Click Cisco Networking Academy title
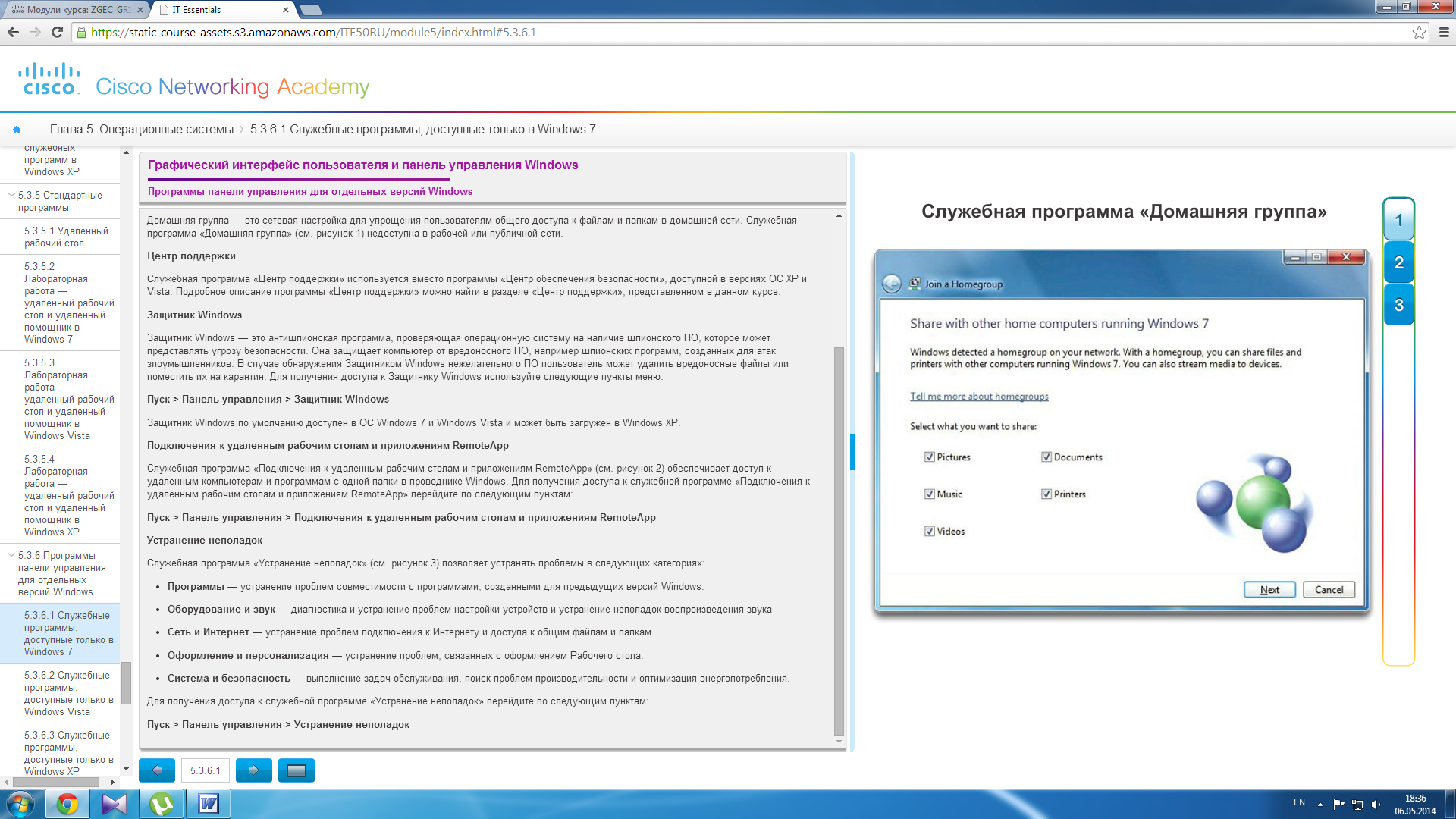Screen dimensions: 1456x819 tap(233, 87)
